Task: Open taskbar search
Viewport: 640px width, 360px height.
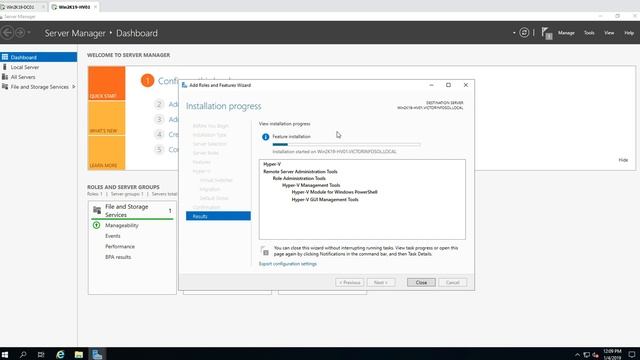Action: pos(23,354)
